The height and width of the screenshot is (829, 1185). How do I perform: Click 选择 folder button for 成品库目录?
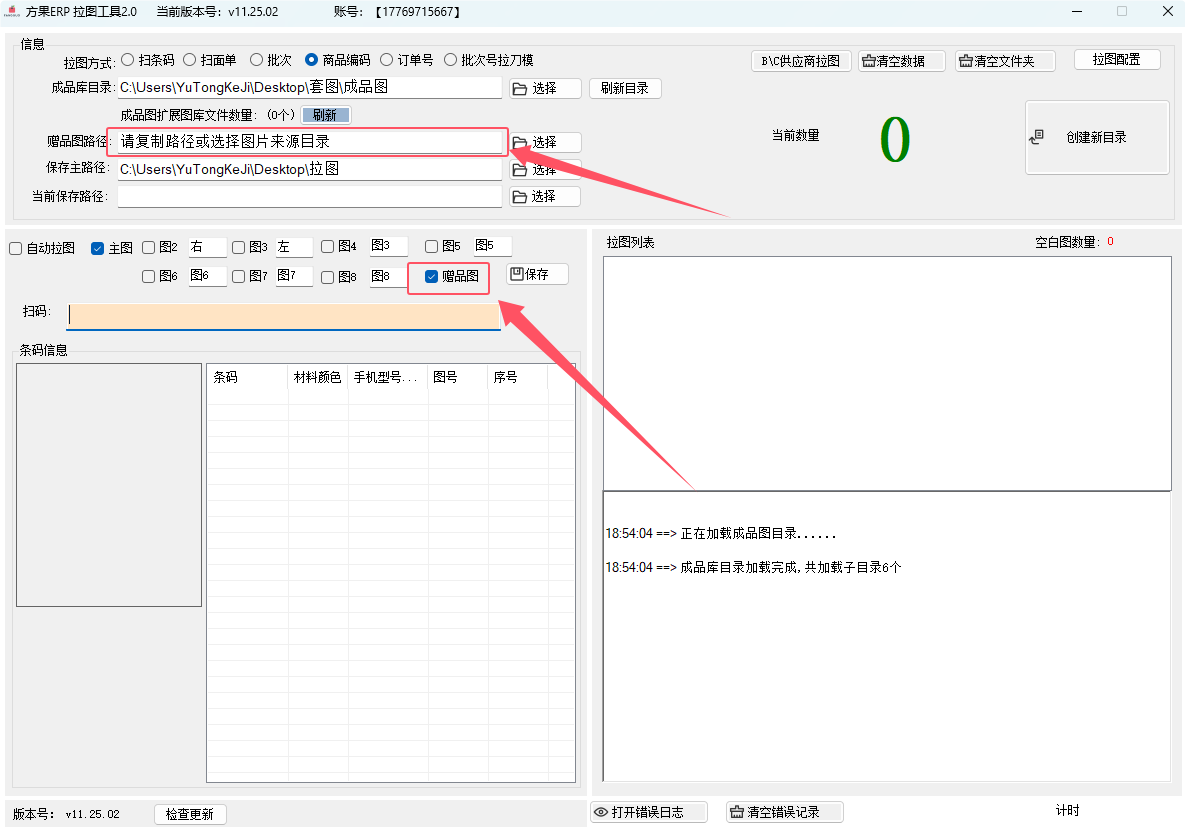pyautogui.click(x=545, y=88)
